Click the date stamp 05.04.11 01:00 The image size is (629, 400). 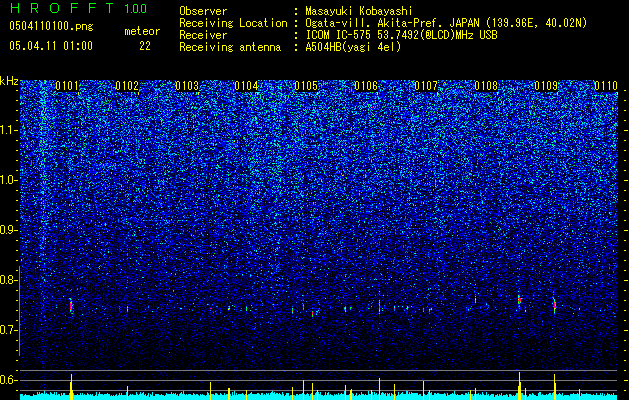click(51, 46)
